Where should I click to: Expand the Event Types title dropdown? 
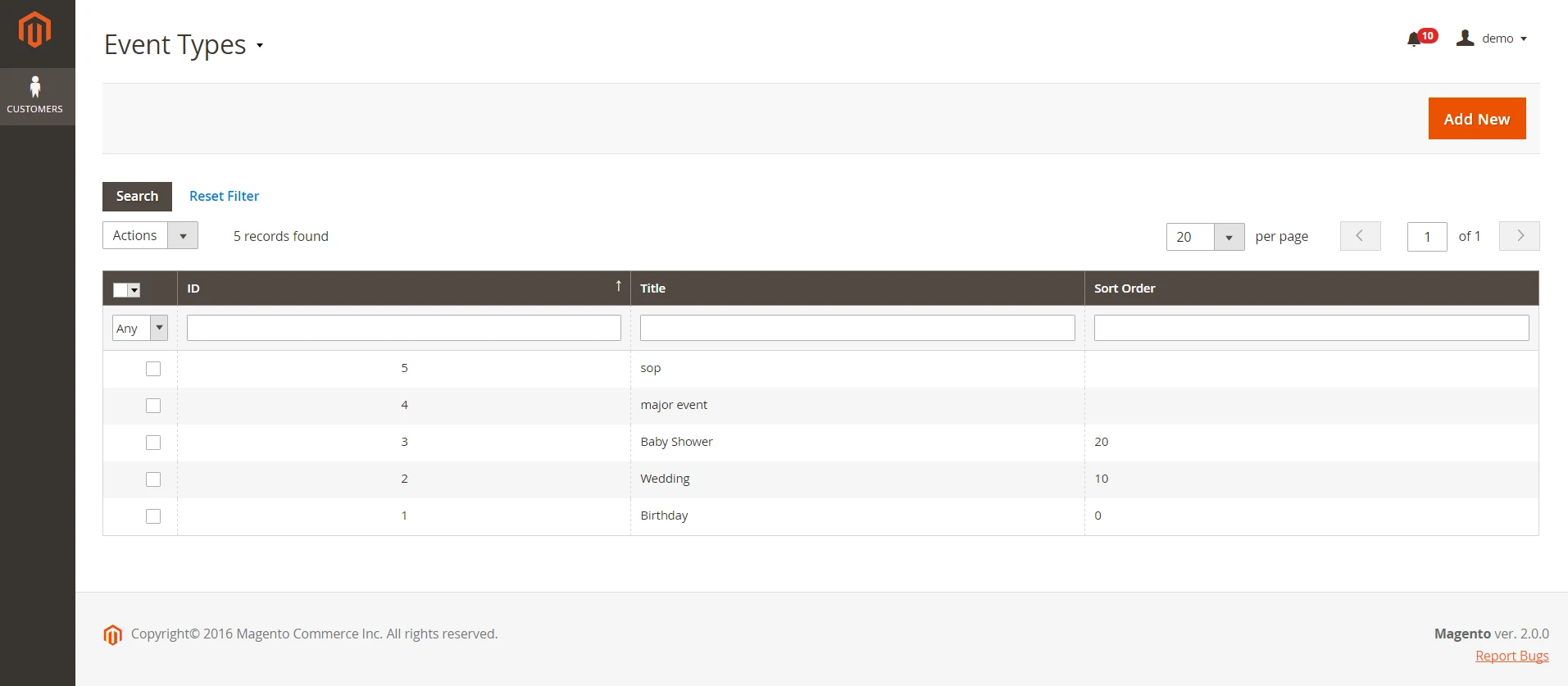tap(259, 45)
